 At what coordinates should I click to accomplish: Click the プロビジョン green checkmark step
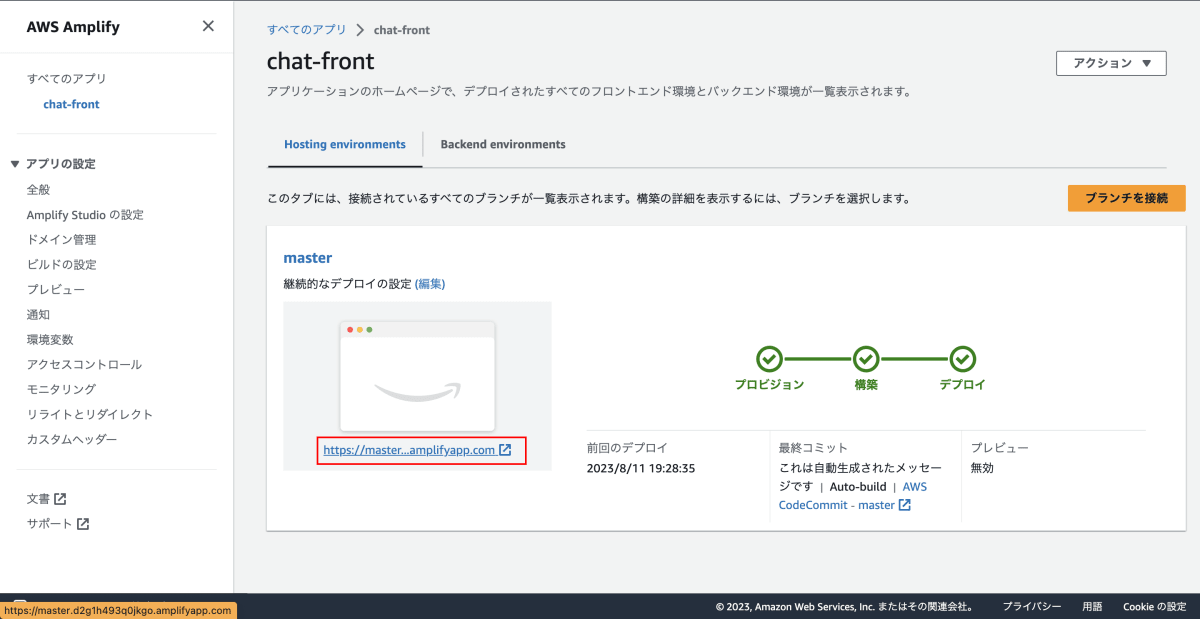click(769, 358)
